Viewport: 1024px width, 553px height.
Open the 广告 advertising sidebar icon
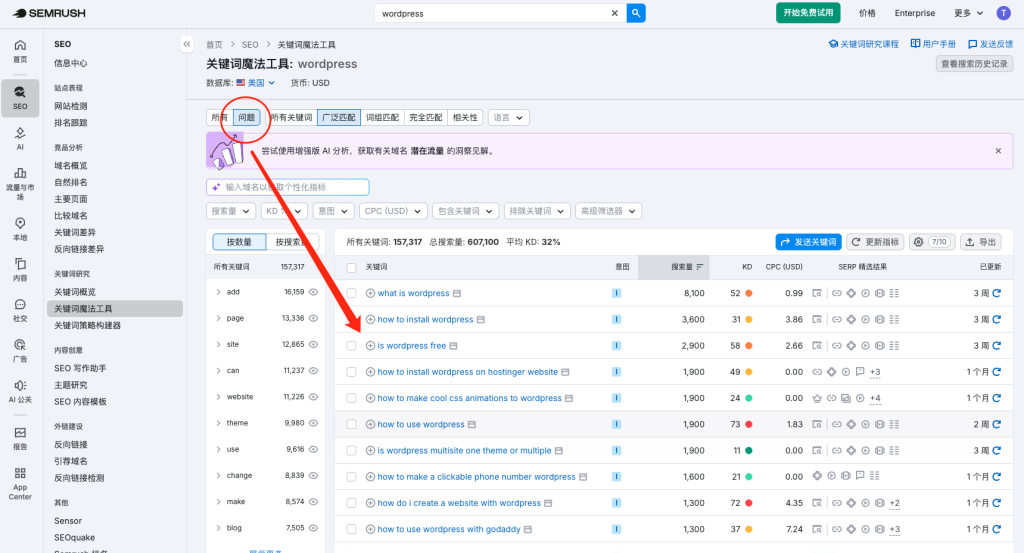point(20,351)
